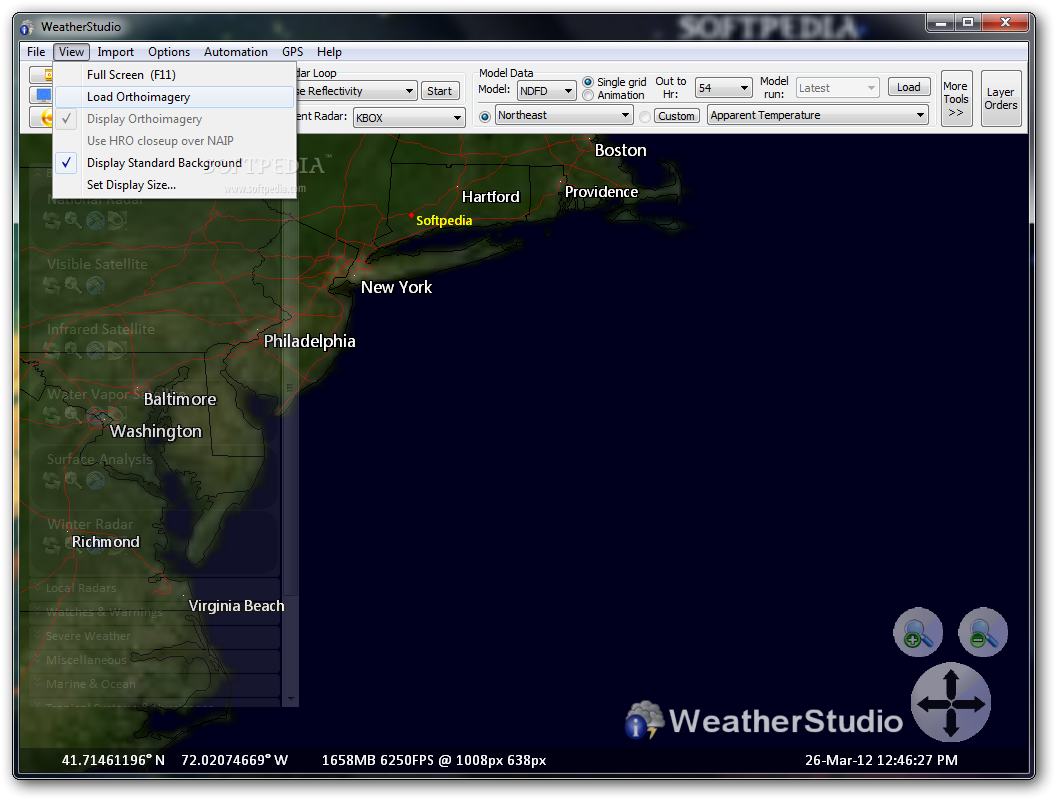Image resolution: width=1056 pixels, height=800 pixels.
Task: Refresh the Infrared Satellite layer
Action: click(x=51, y=350)
